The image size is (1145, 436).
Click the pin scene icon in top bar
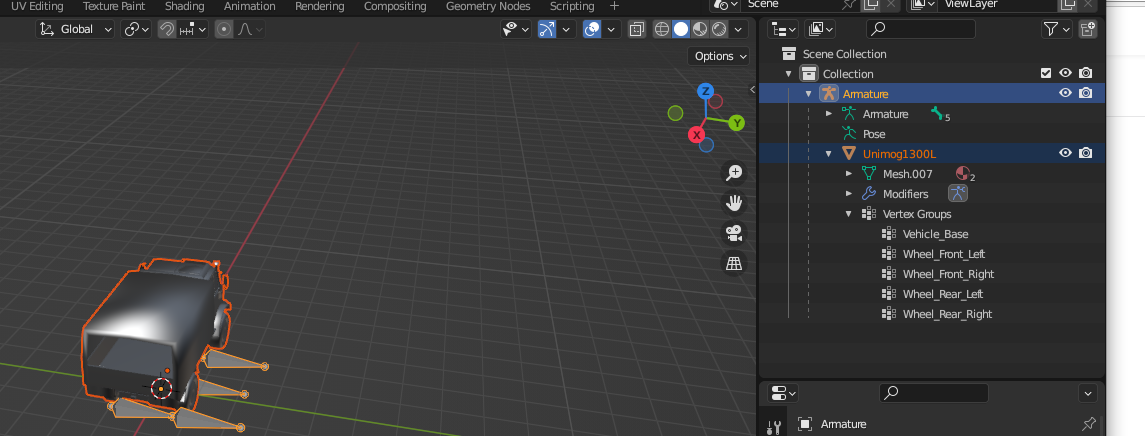pos(849,4)
